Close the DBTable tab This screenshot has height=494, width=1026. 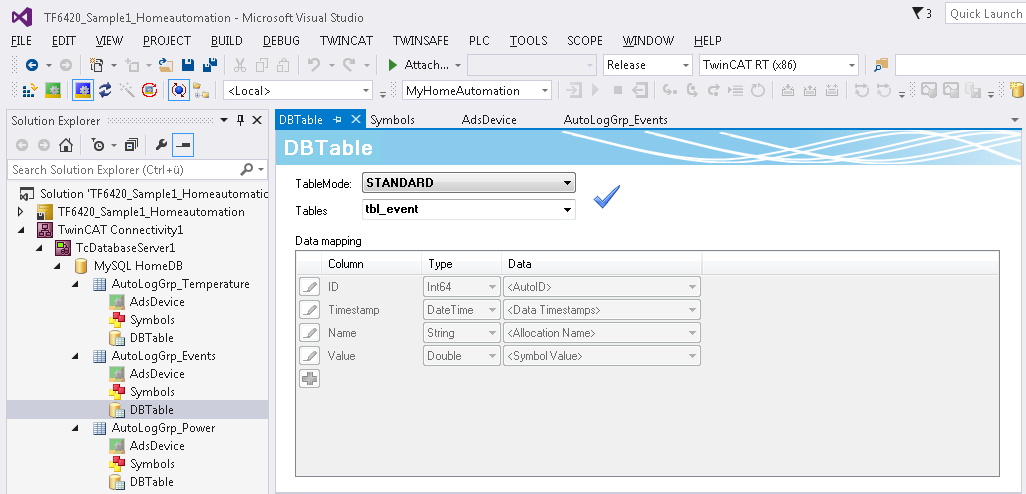355,119
